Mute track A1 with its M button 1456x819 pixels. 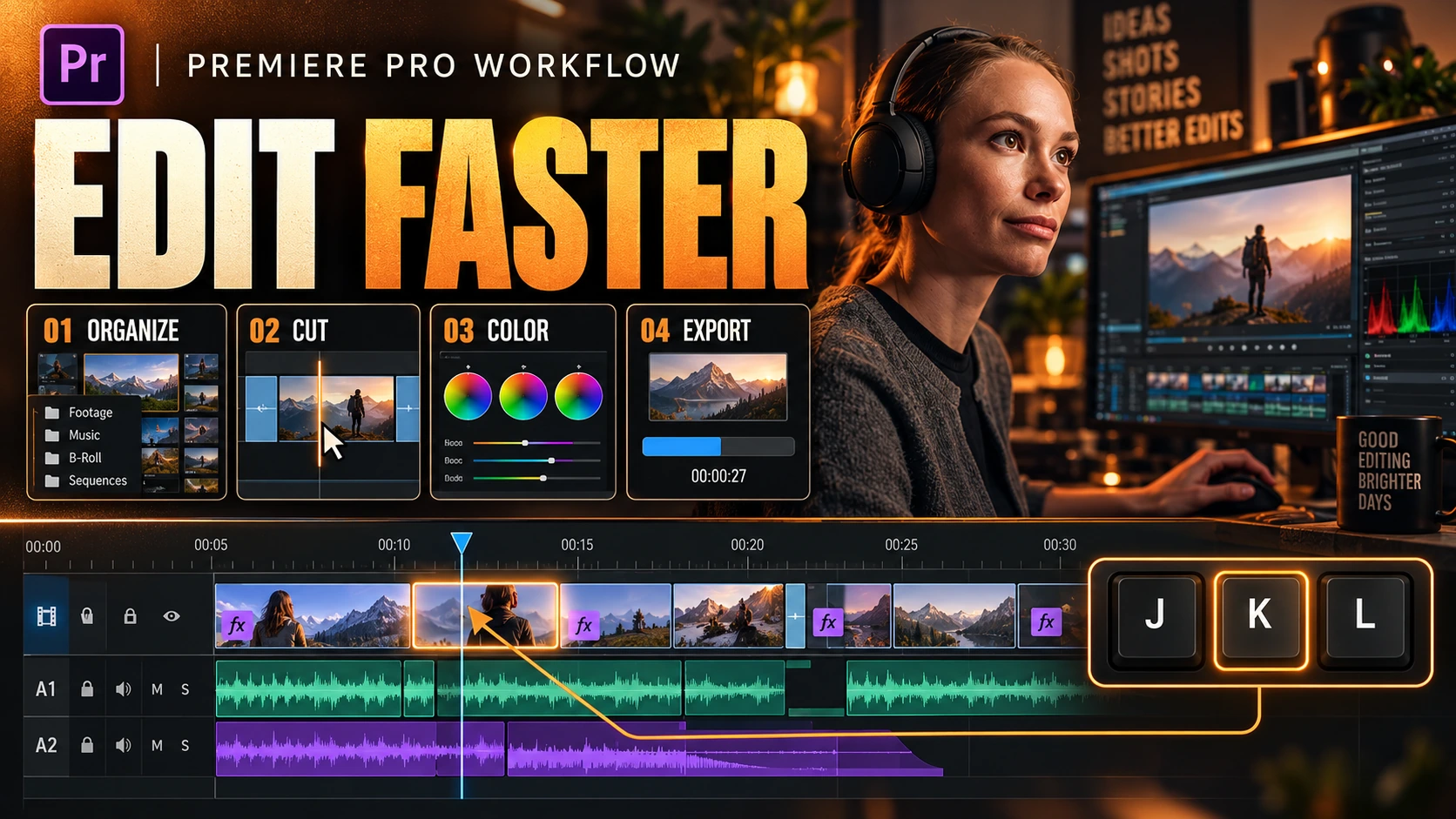[157, 689]
